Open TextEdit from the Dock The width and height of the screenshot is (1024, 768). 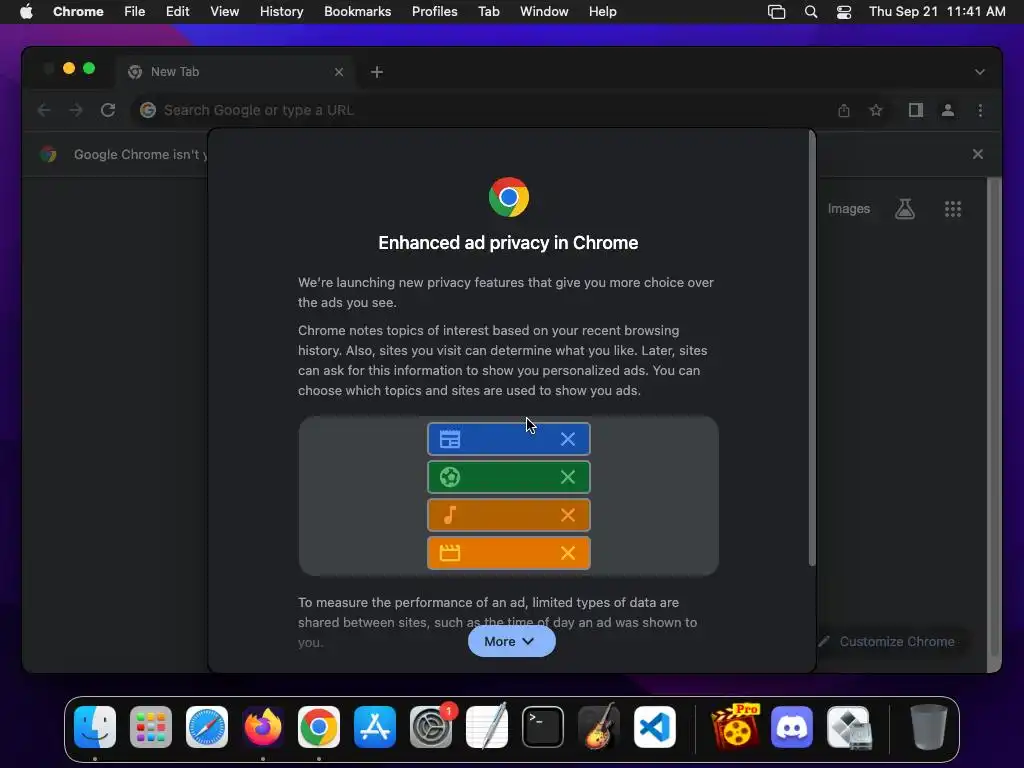click(487, 727)
